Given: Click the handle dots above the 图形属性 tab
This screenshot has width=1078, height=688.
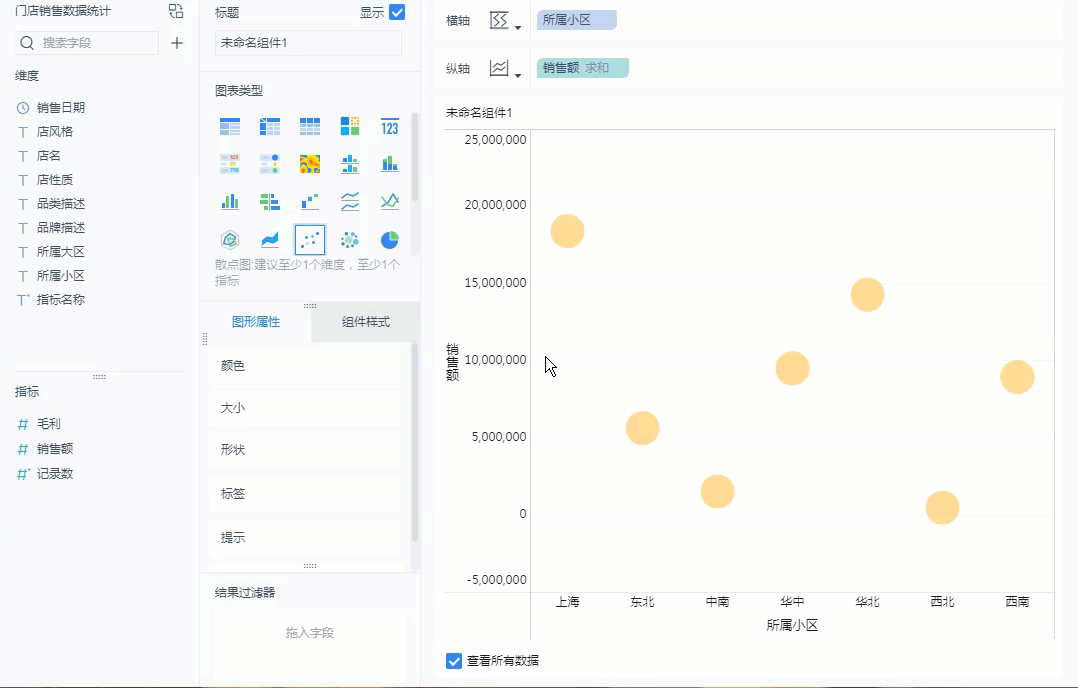Looking at the screenshot, I should point(310,305).
